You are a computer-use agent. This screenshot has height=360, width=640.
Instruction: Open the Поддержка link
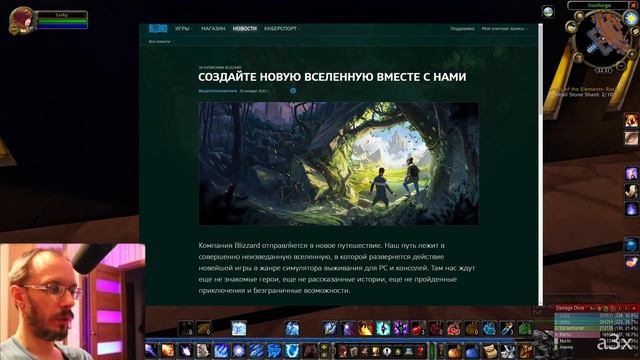coord(462,29)
